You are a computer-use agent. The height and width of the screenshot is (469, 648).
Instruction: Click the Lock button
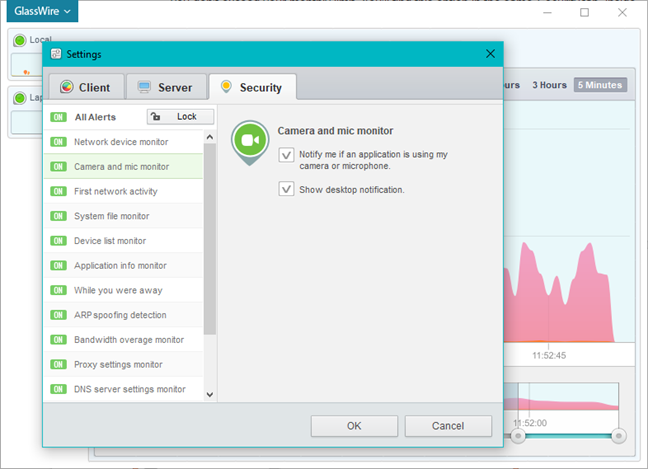(x=180, y=117)
